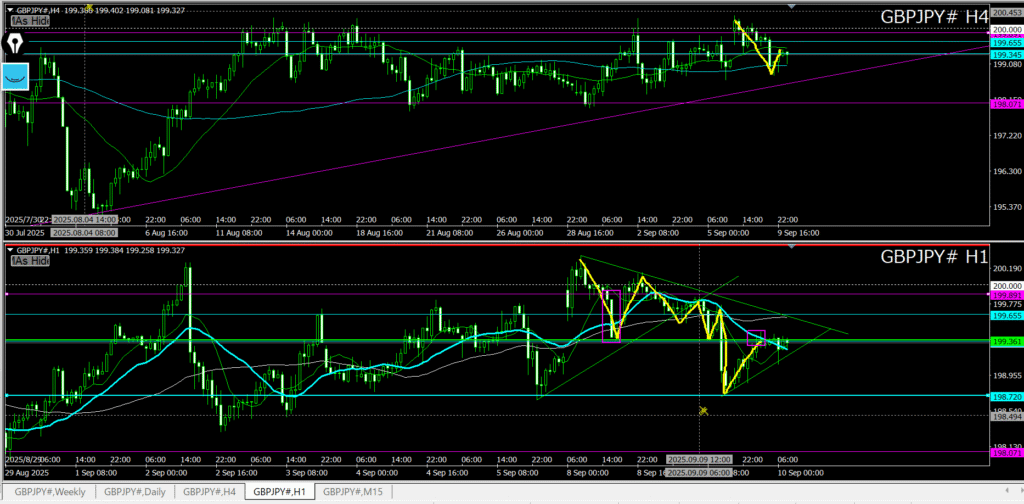Click the chart shift triangle atop H4 chart
The height and width of the screenshot is (504, 1024).
792,6
